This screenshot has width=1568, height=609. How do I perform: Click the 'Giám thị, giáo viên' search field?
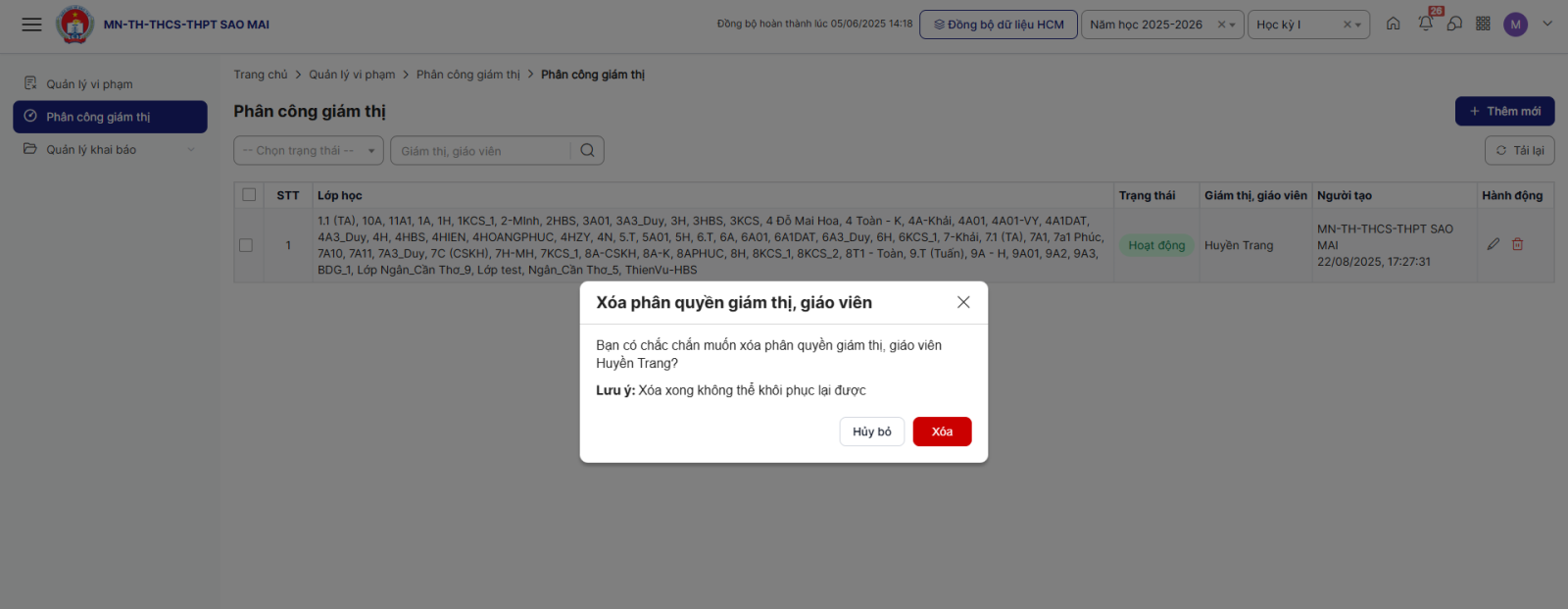[480, 151]
